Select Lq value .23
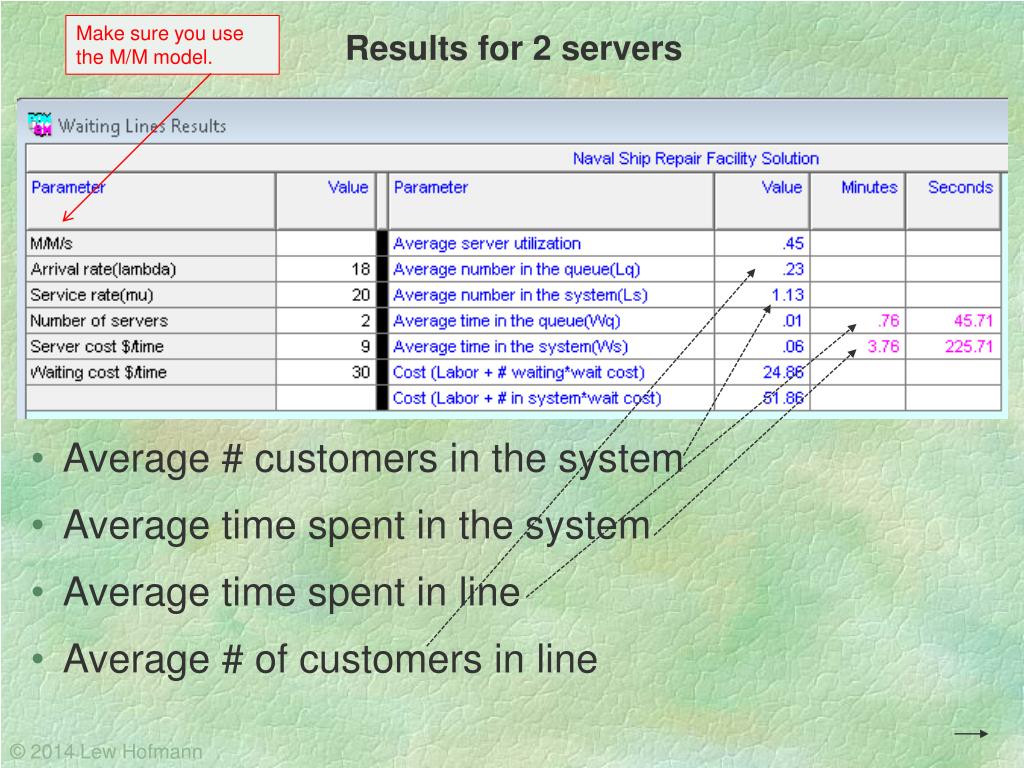 pyautogui.click(x=793, y=269)
